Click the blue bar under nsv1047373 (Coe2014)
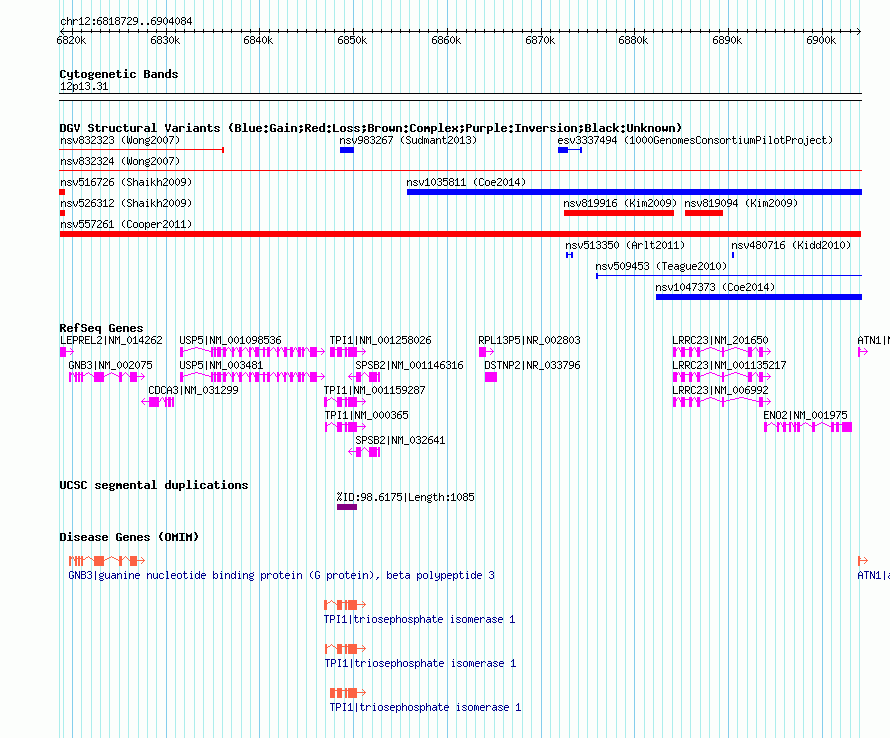Screen dimensions: 890x738 pos(759,297)
